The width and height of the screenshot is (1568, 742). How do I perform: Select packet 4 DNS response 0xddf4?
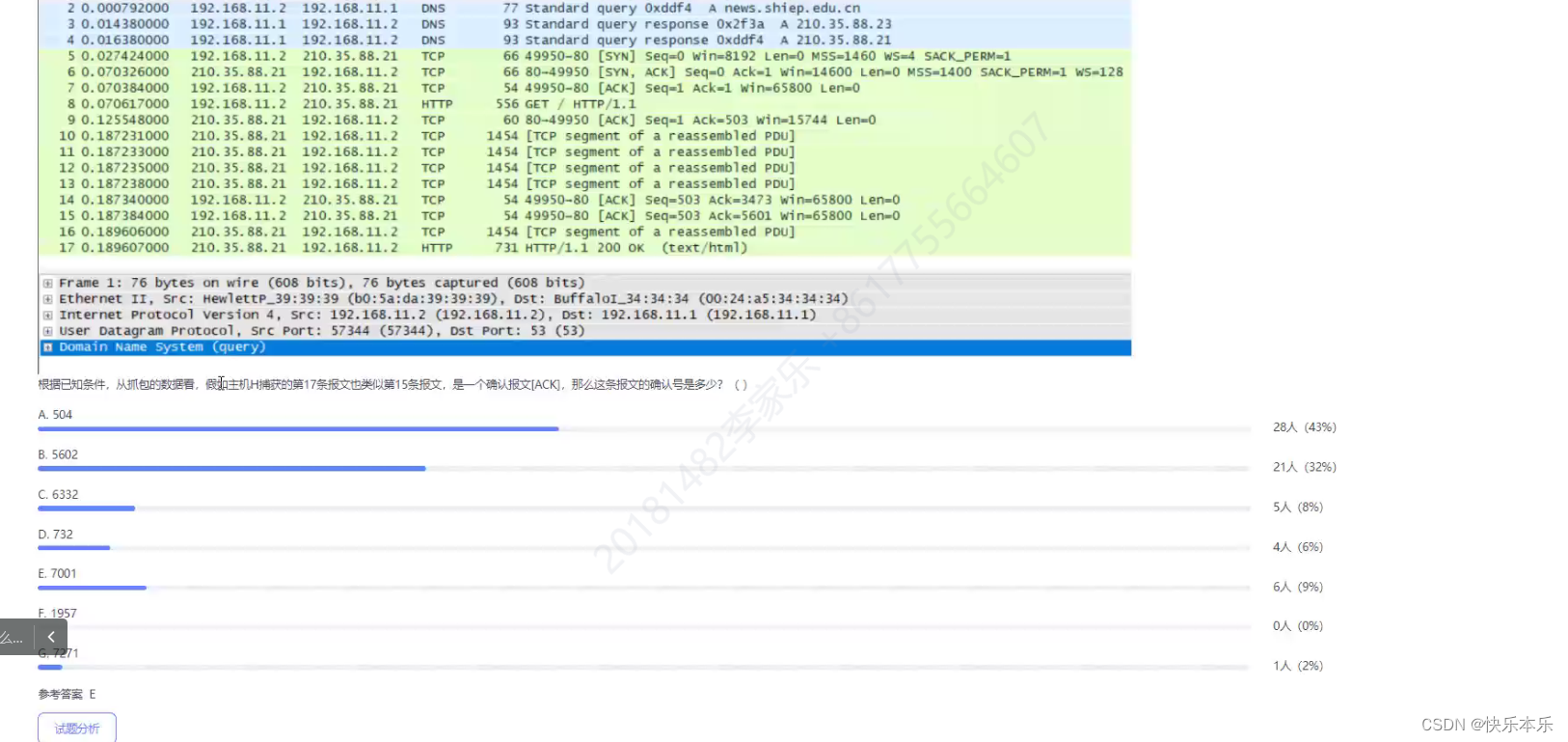tap(584, 41)
